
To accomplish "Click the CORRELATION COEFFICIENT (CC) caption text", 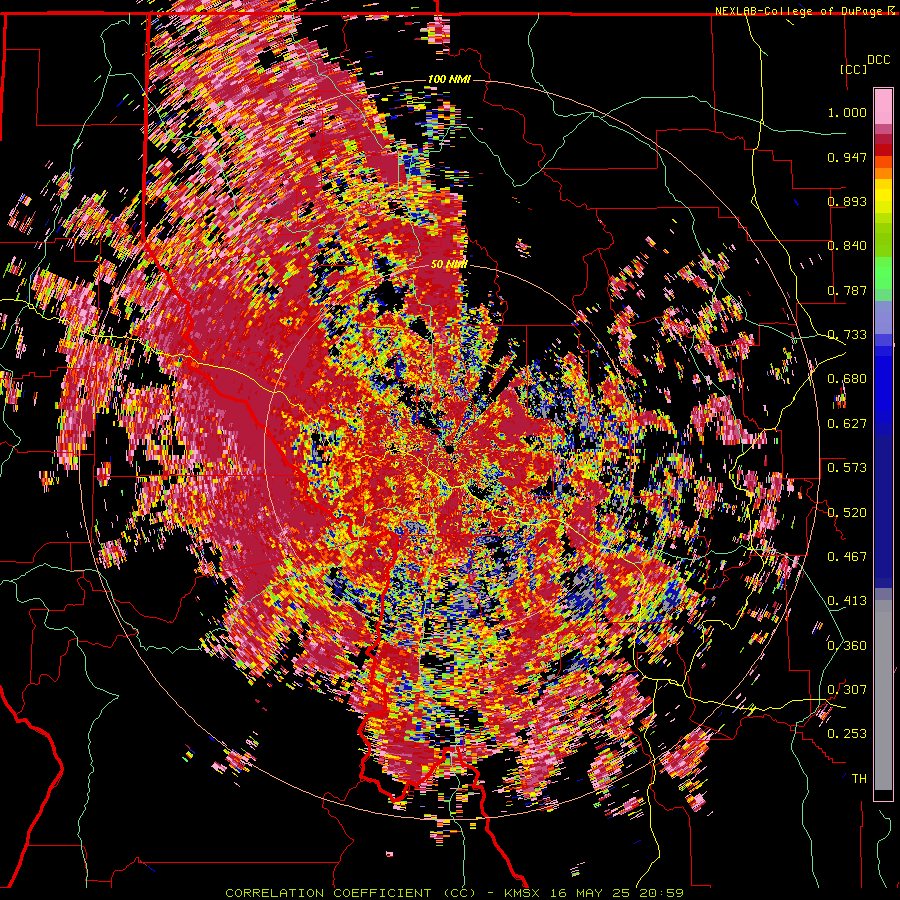I will click(350, 893).
